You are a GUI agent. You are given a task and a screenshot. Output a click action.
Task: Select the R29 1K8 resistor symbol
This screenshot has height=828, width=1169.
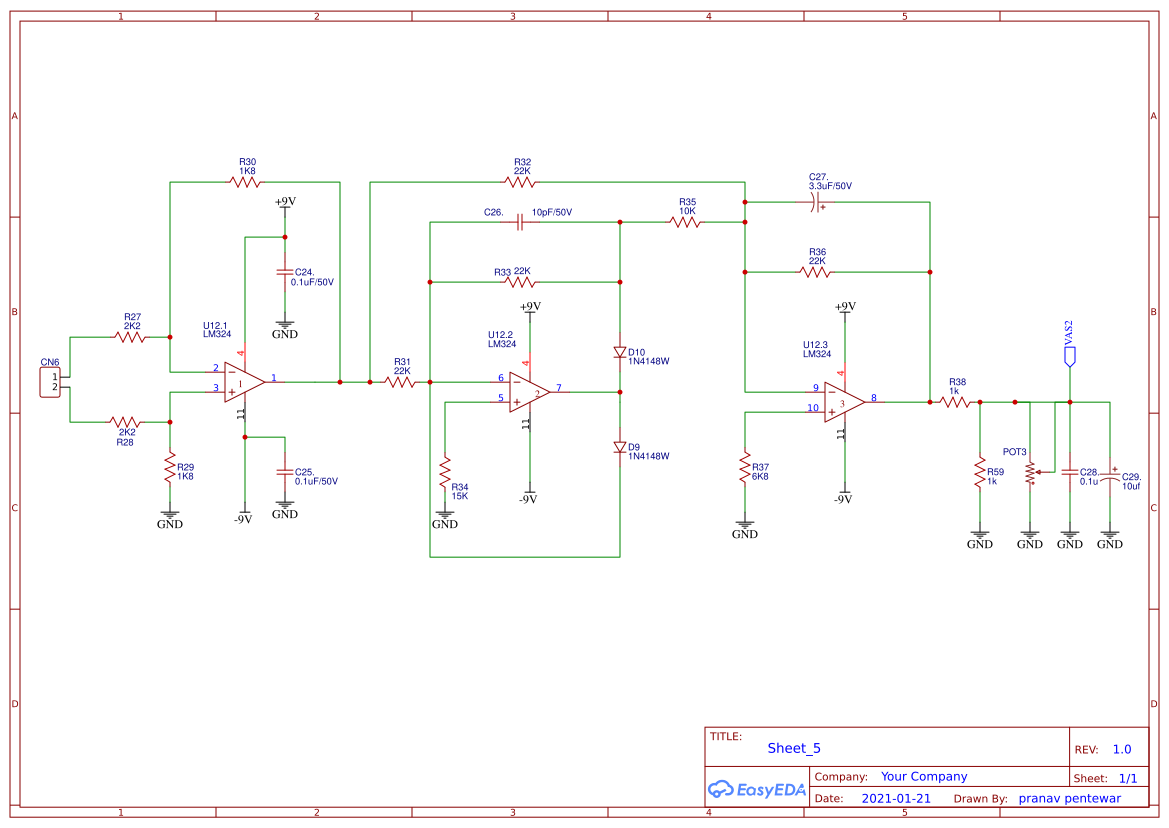coord(170,467)
